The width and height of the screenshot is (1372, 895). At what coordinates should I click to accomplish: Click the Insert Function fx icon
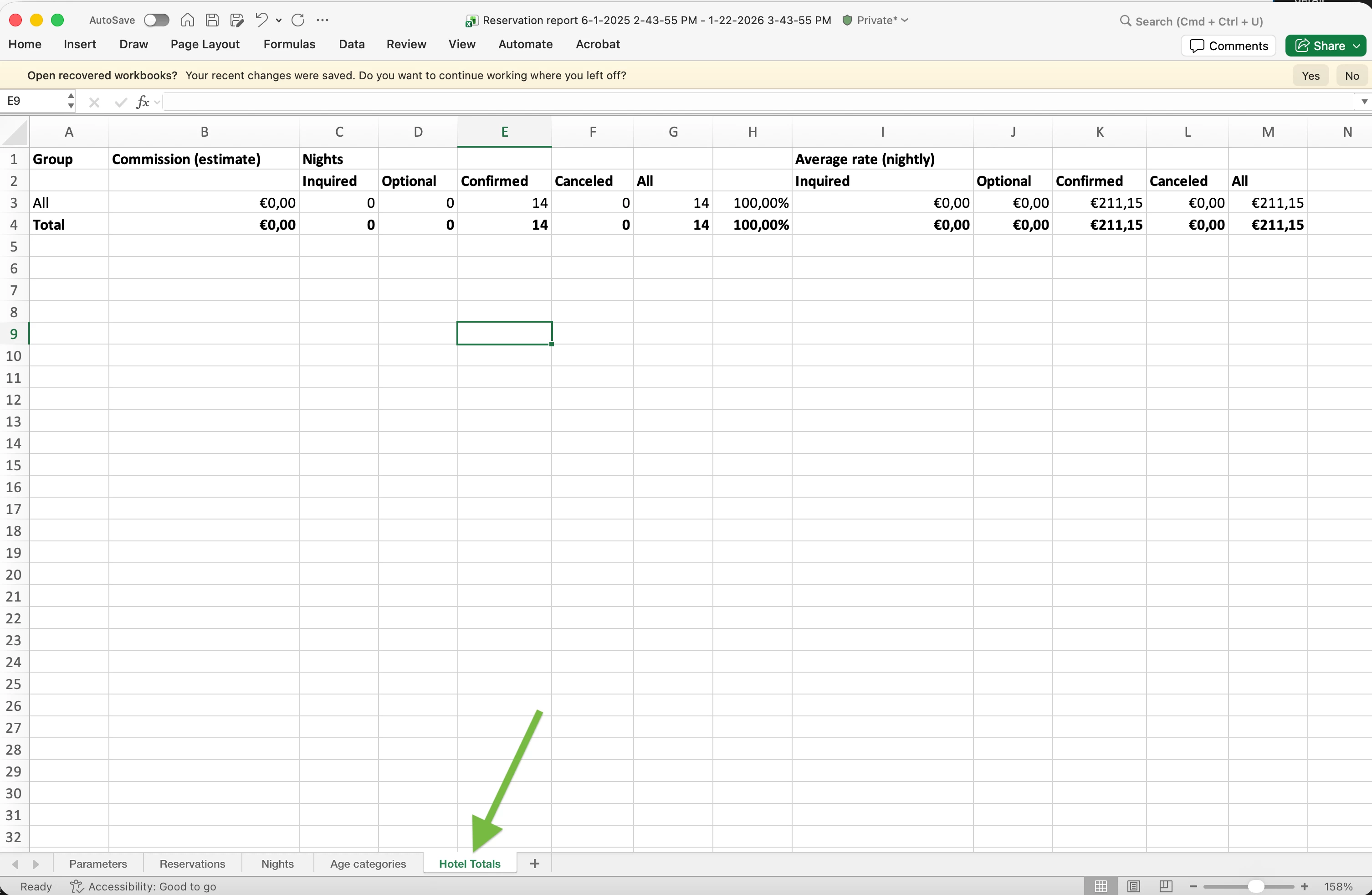(x=143, y=102)
